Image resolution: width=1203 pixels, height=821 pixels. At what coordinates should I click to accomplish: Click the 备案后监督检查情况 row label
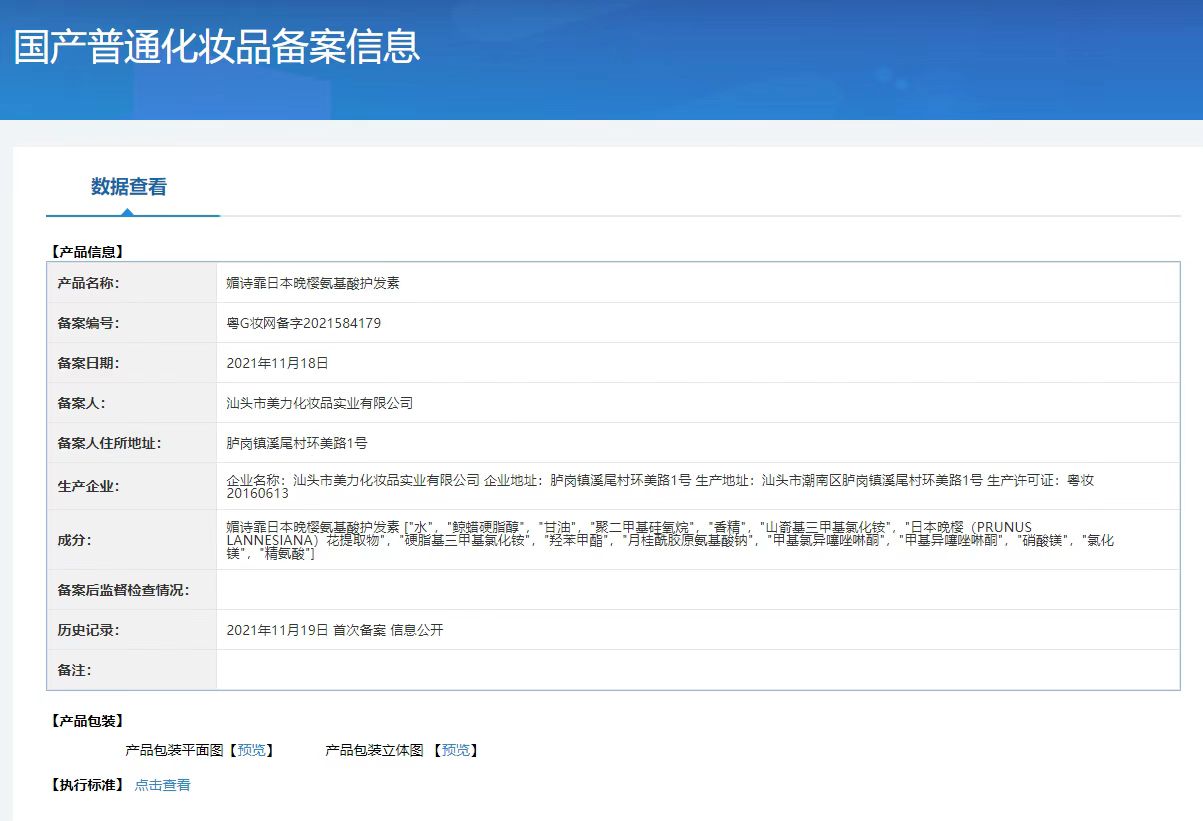click(x=123, y=590)
